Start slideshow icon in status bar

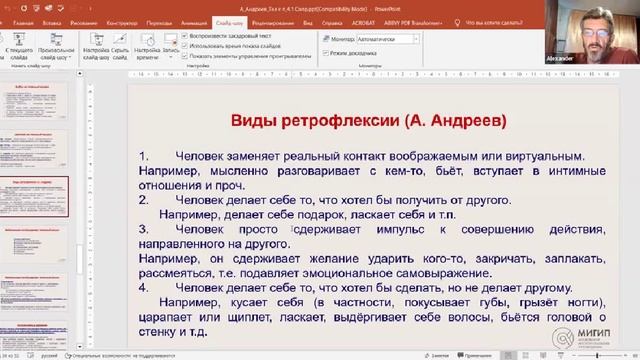(561, 356)
